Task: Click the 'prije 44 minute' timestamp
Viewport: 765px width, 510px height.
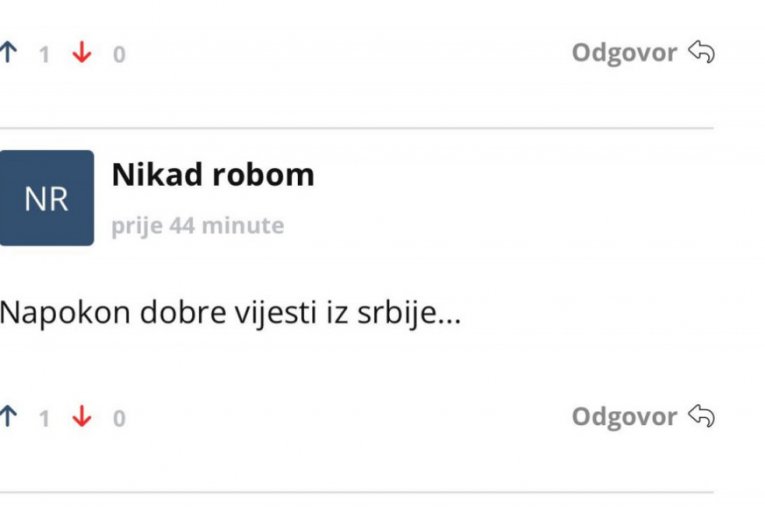Action: (x=198, y=226)
